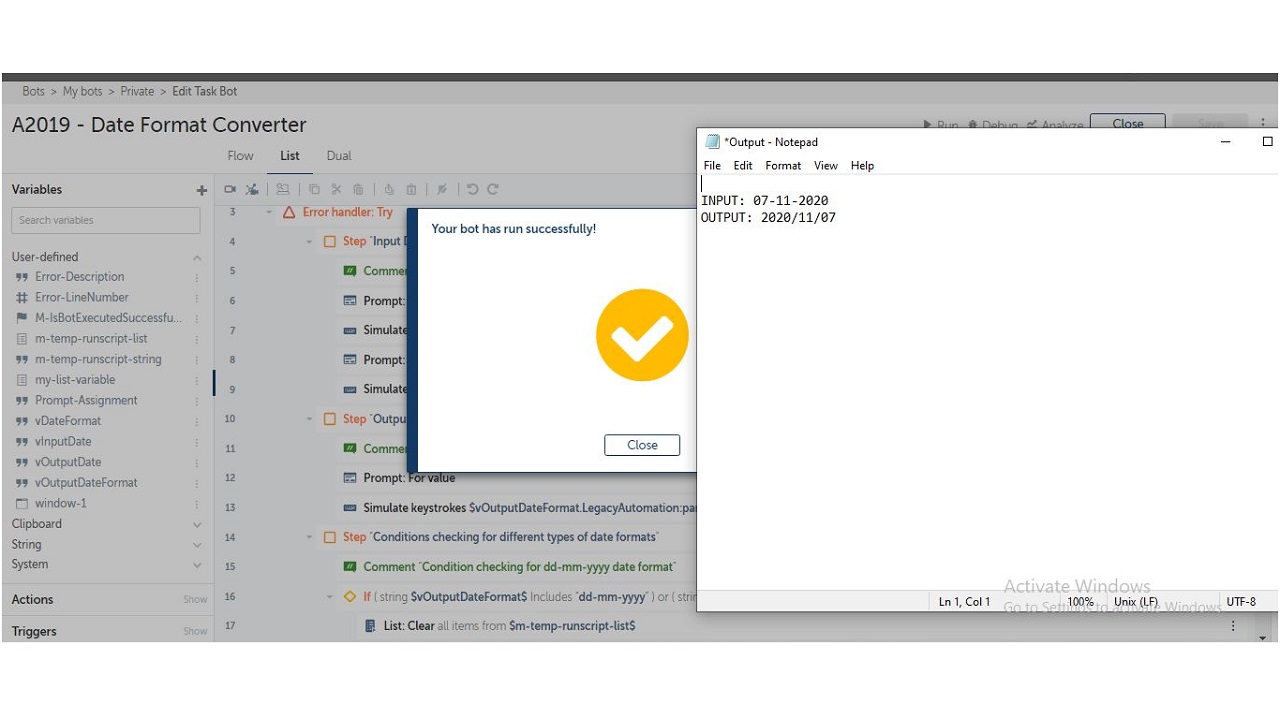Open the three-dot menu on line 17

tap(1233, 626)
